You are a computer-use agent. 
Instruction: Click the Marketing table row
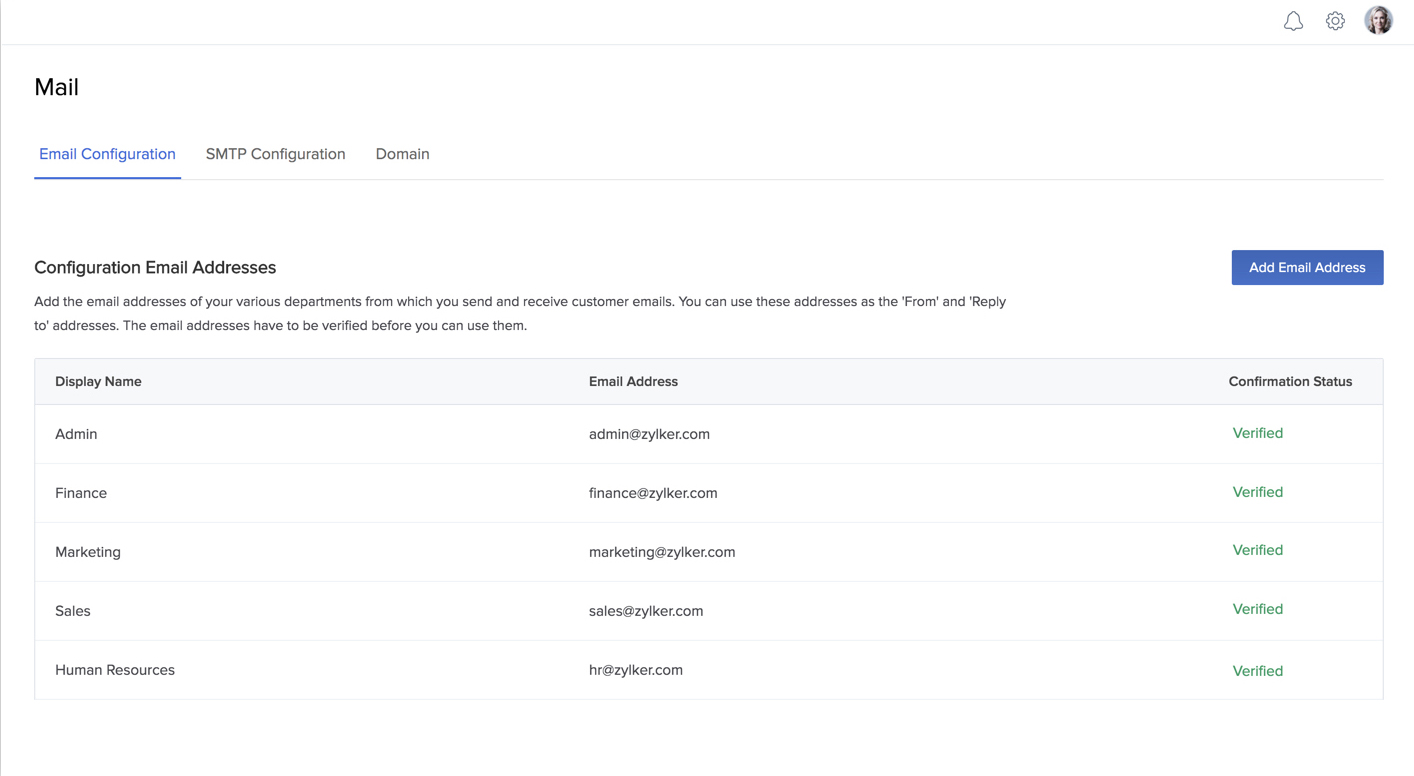coord(88,551)
